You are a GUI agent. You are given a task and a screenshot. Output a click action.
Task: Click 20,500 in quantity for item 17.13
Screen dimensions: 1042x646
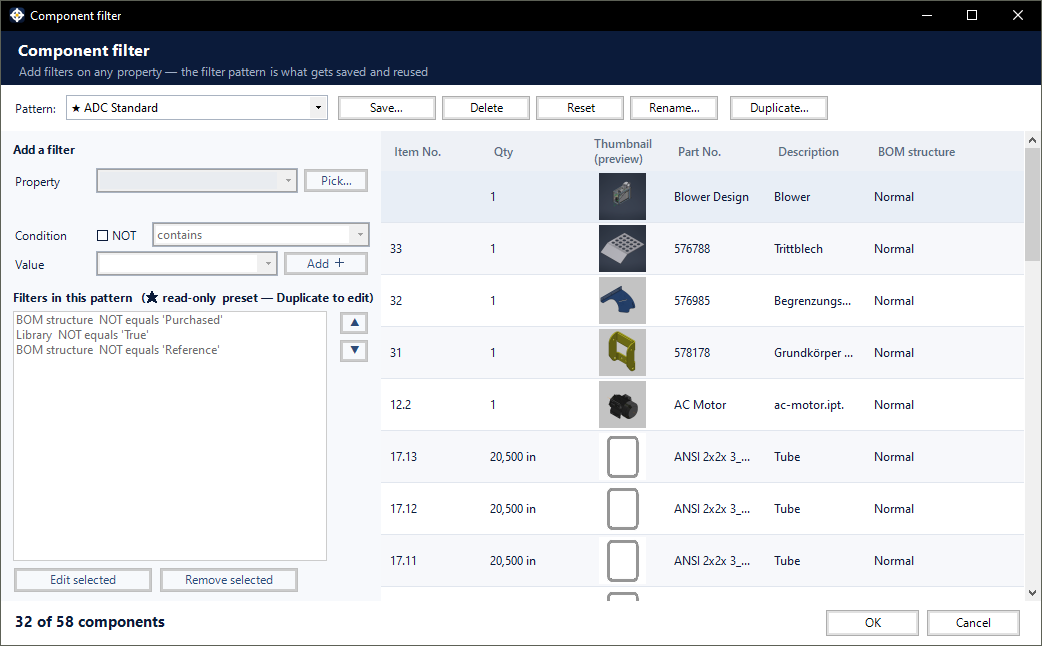[512, 457]
